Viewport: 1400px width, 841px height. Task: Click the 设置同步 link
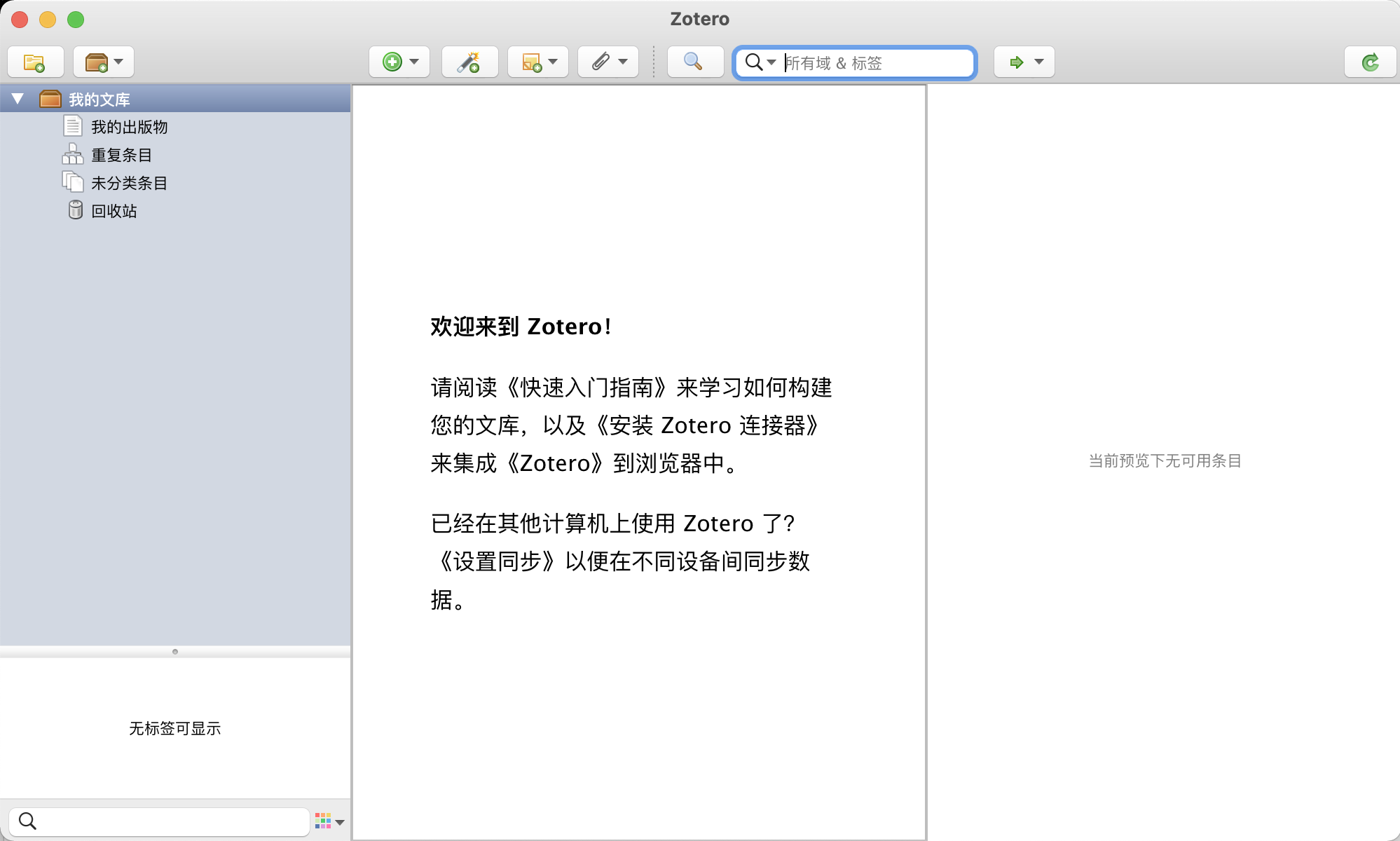tap(497, 561)
